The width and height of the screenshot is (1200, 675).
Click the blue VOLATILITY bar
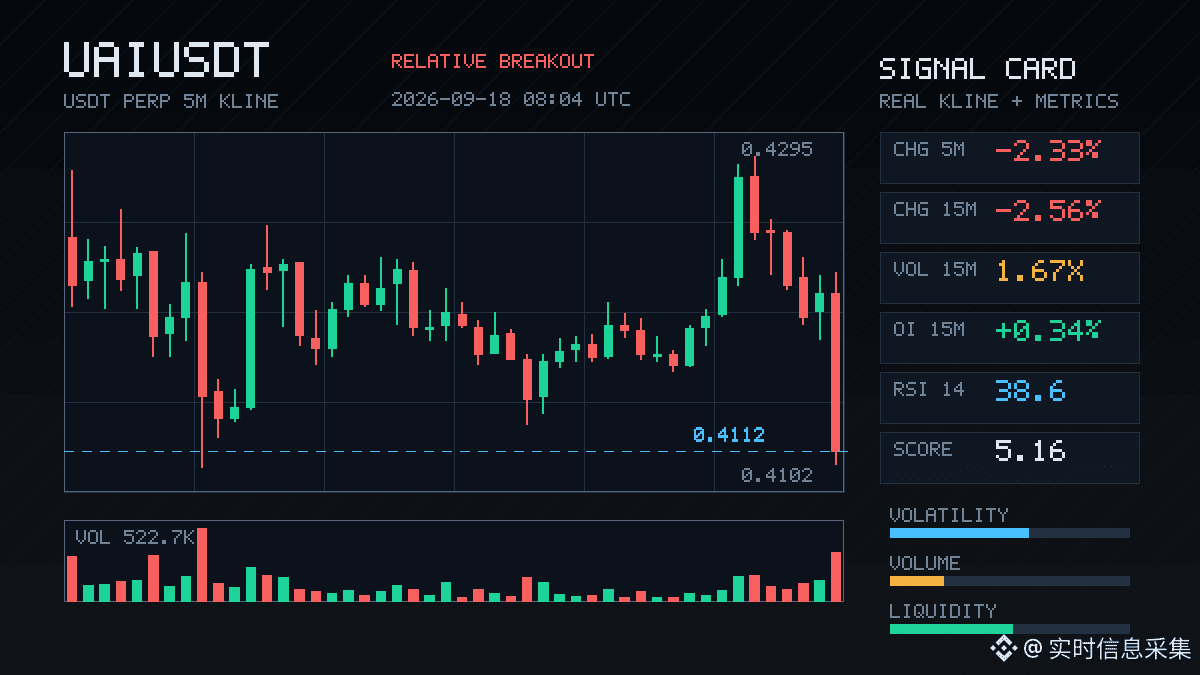pos(959,533)
